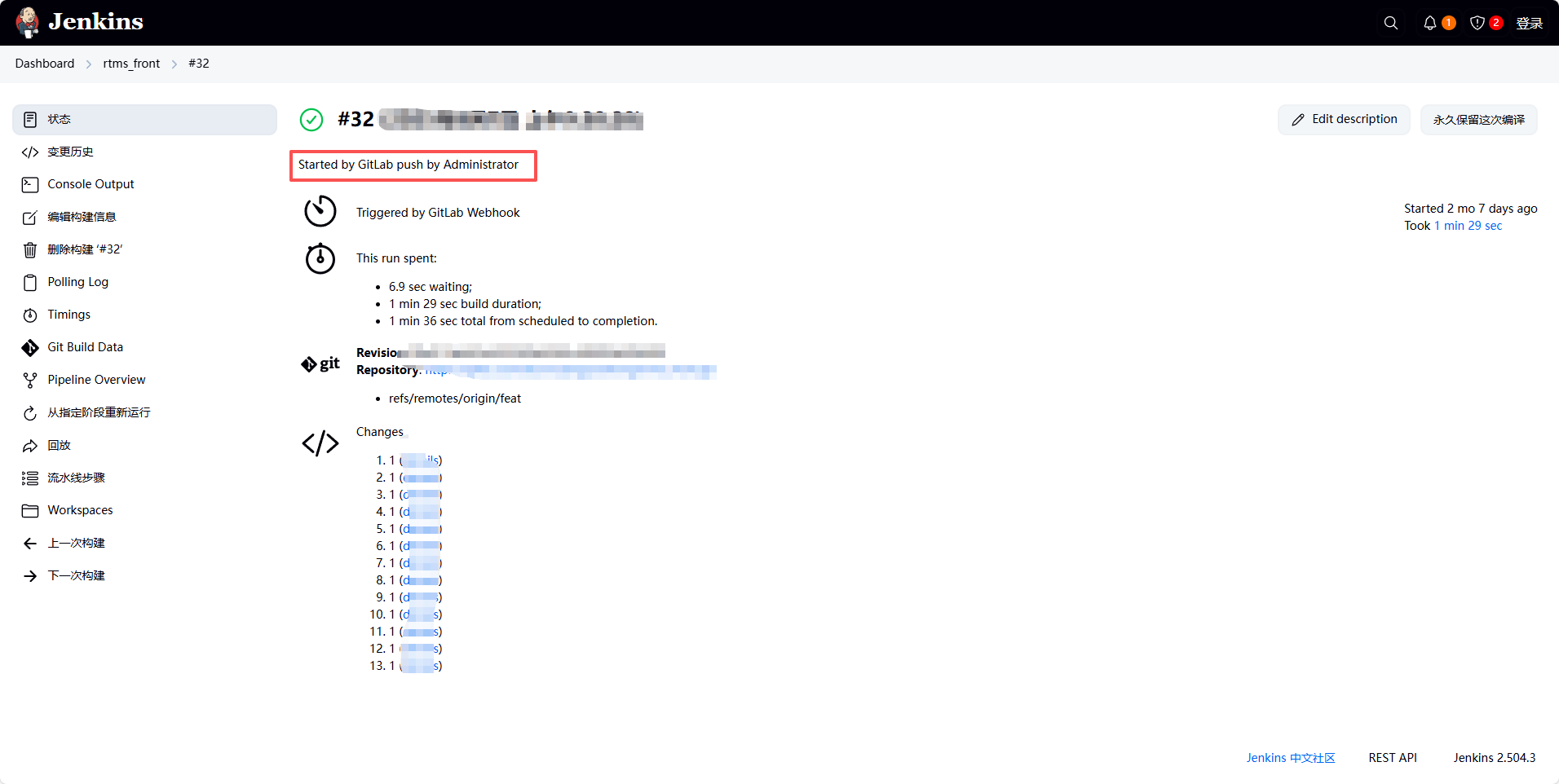Image resolution: width=1559 pixels, height=784 pixels.
Task: Click the blurred Repository URL link
Action: tap(571, 371)
